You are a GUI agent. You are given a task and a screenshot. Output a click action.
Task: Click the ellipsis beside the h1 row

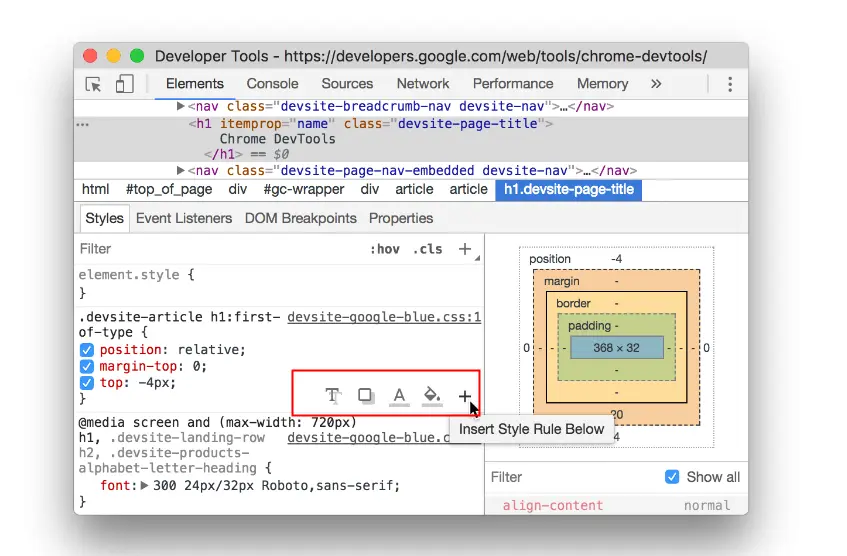click(x=82, y=124)
